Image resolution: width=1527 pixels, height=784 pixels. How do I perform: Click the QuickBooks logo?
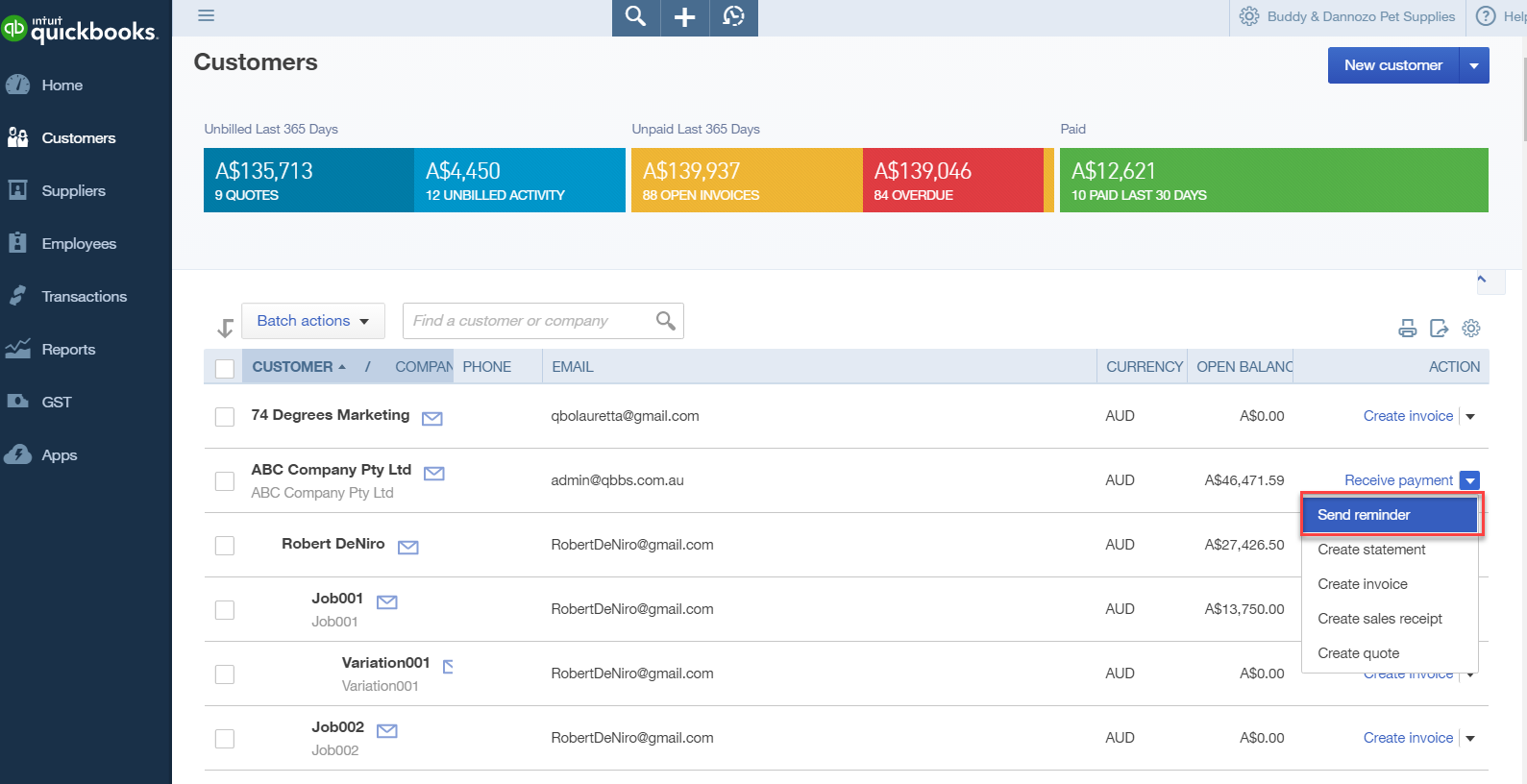pos(80,29)
